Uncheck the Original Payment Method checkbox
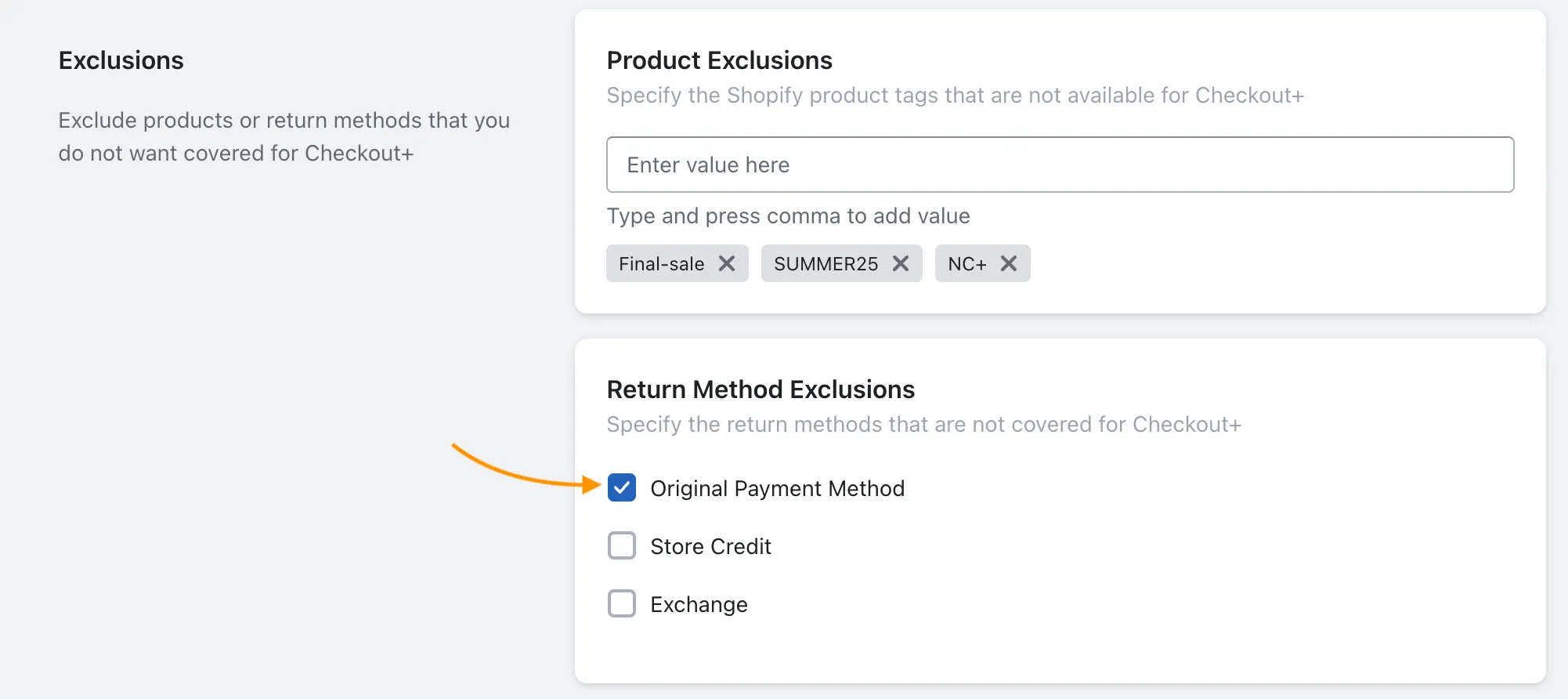 (x=622, y=488)
